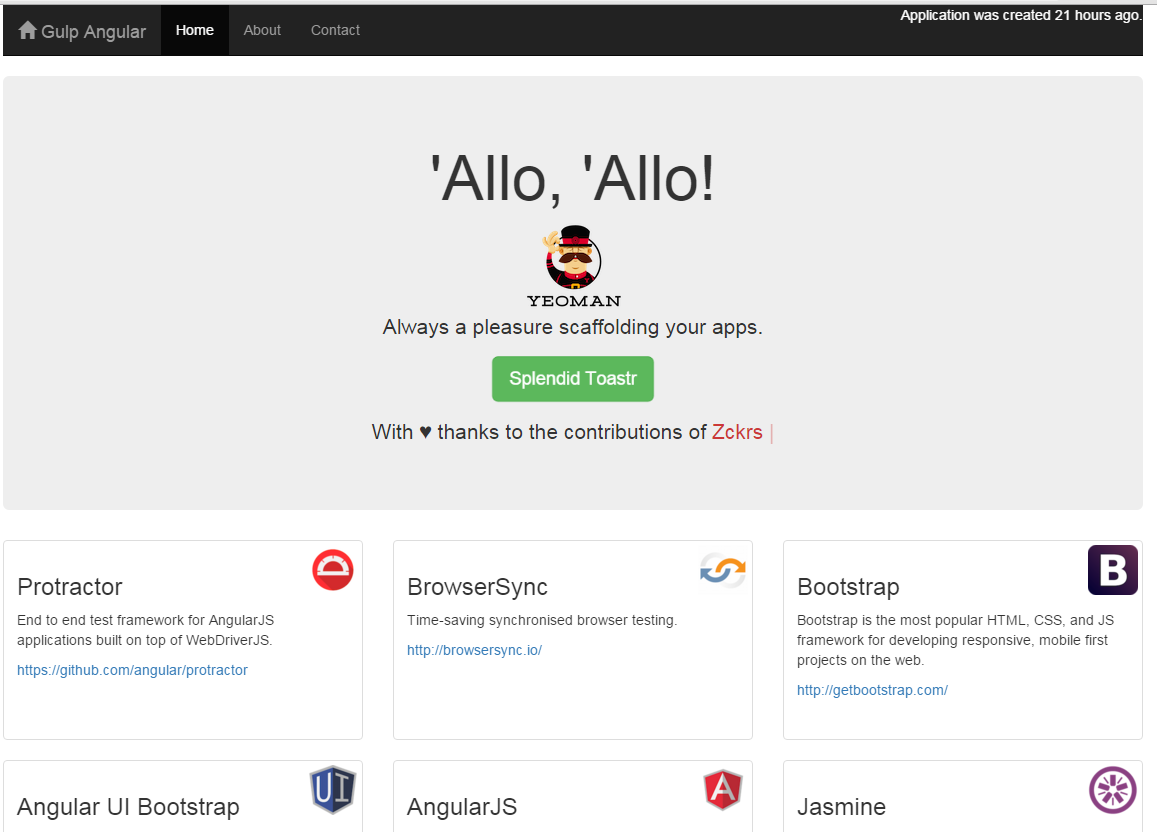Click 'Application was created 21 hours ago' text

[x=1020, y=15]
